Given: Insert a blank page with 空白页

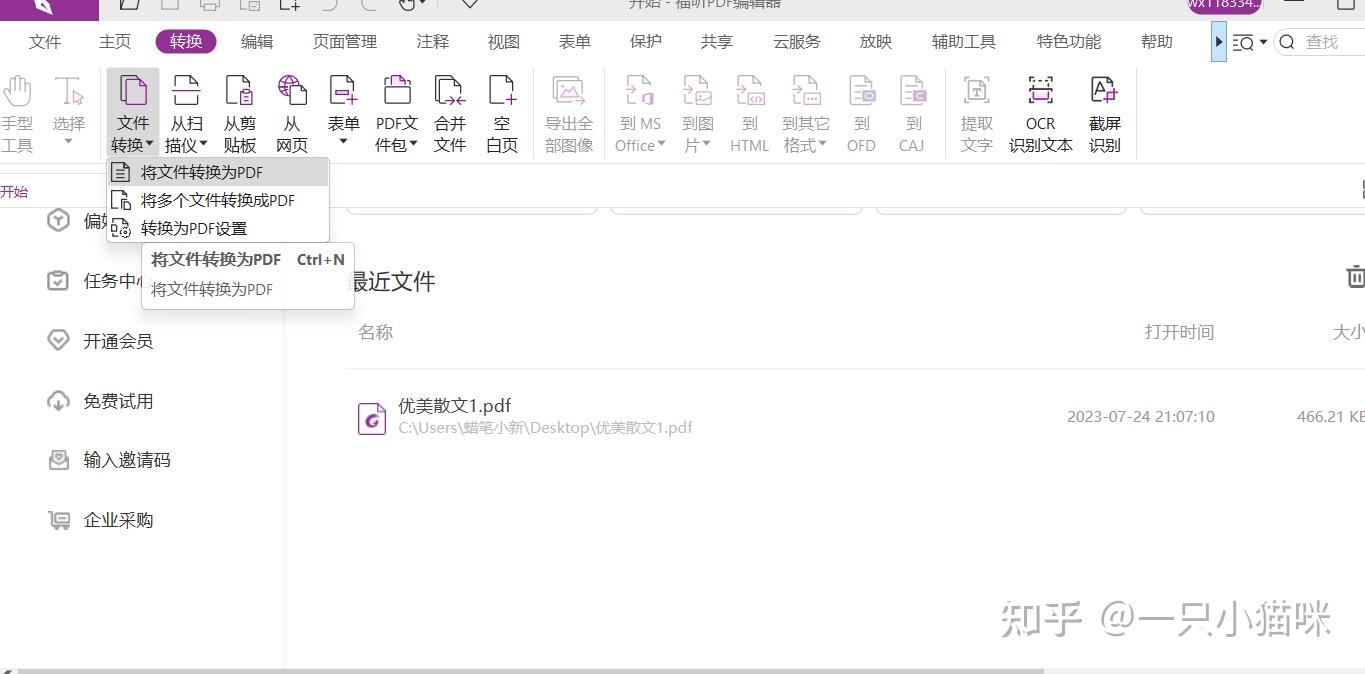Looking at the screenshot, I should (x=502, y=110).
